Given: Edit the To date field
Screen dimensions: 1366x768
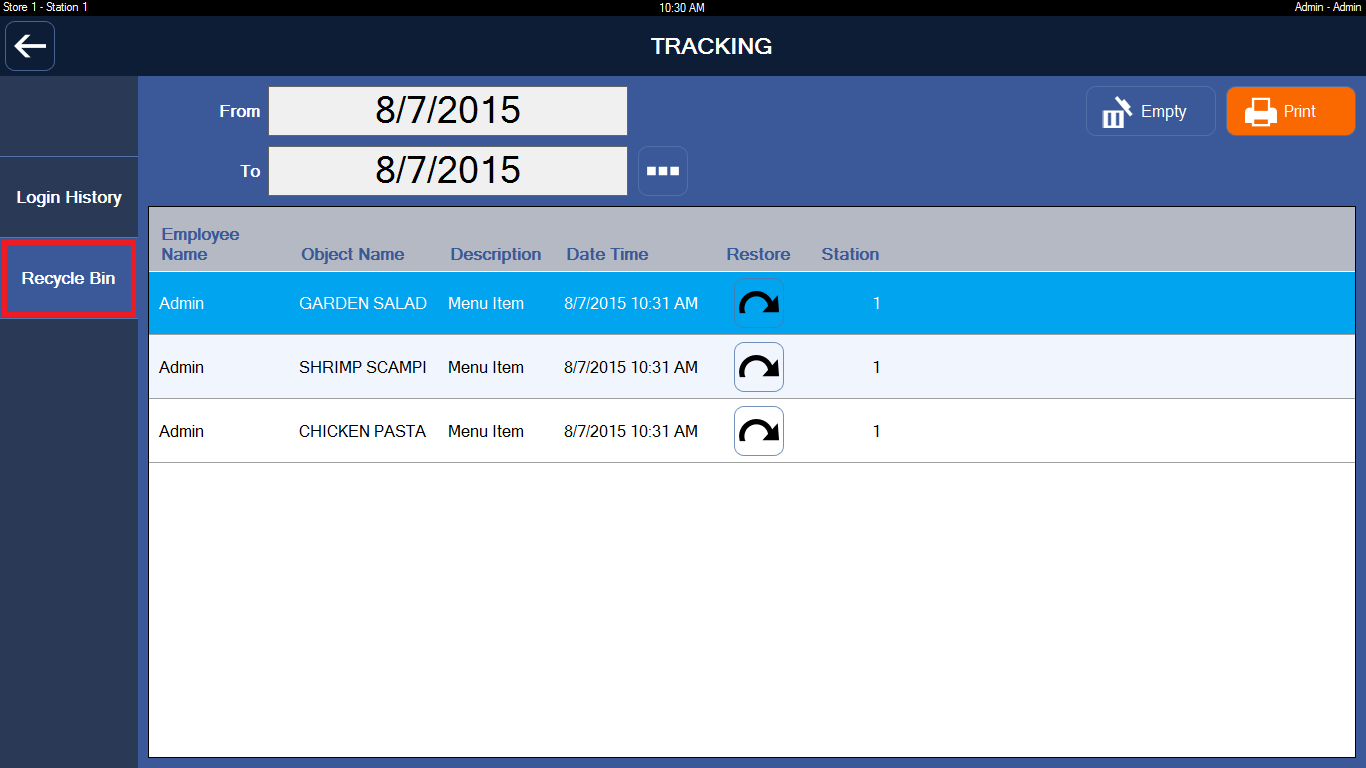Looking at the screenshot, I should coord(448,171).
